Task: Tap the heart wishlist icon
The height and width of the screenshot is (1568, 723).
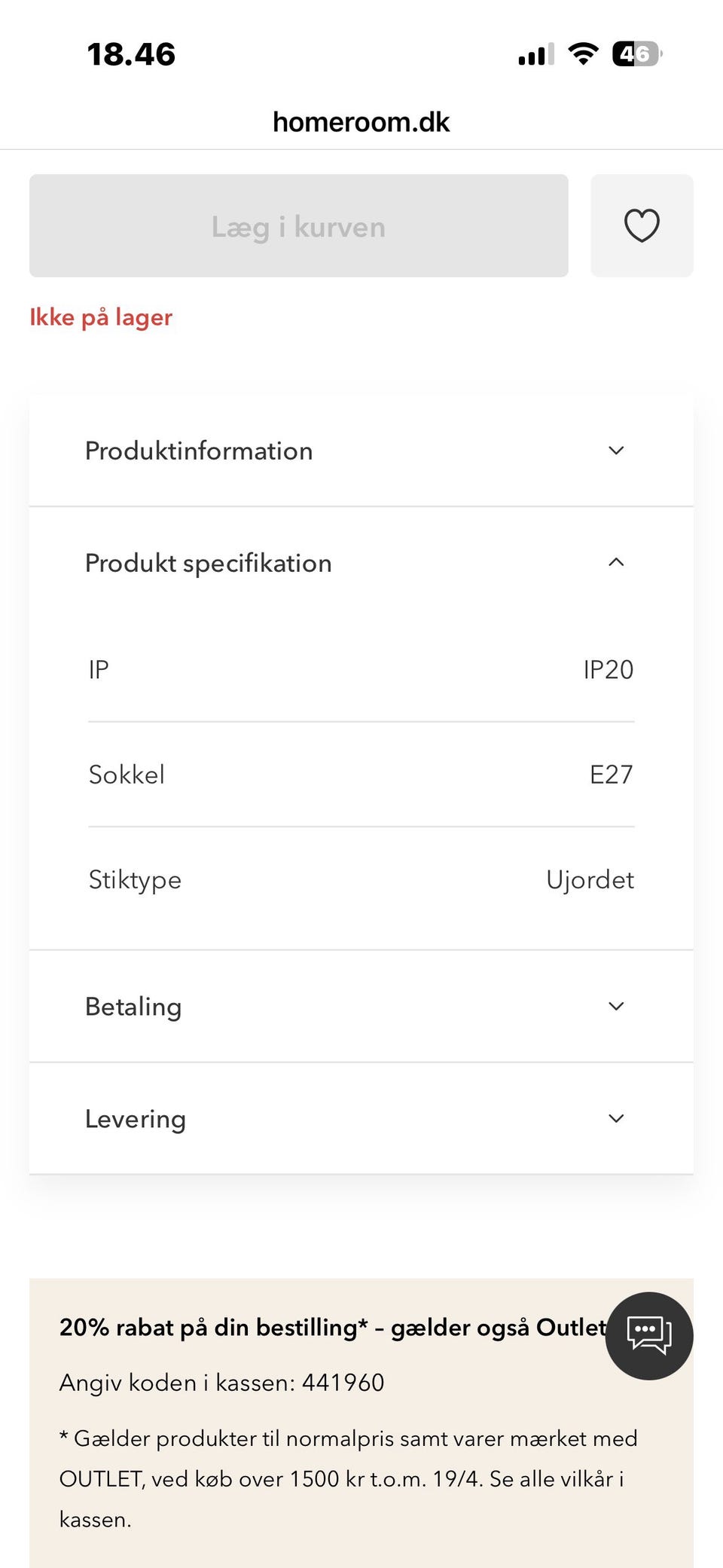Action: [x=642, y=225]
